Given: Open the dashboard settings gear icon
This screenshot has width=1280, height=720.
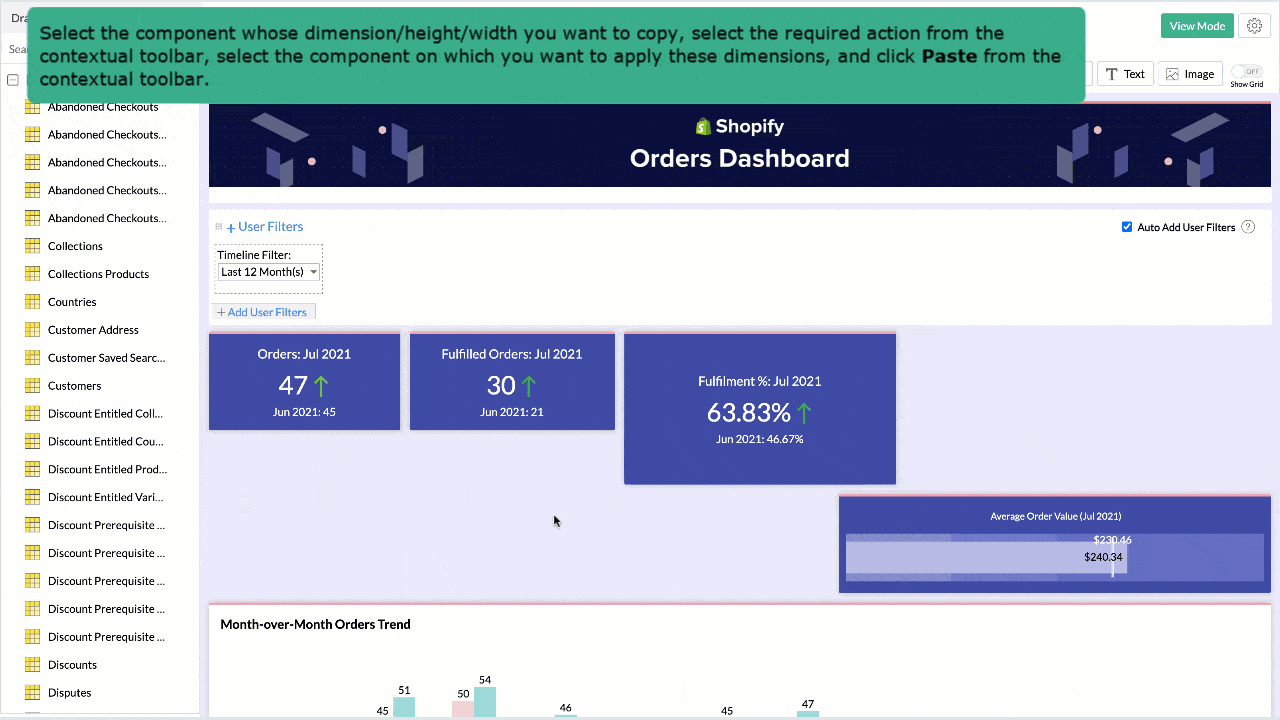Looking at the screenshot, I should pyautogui.click(x=1254, y=26).
